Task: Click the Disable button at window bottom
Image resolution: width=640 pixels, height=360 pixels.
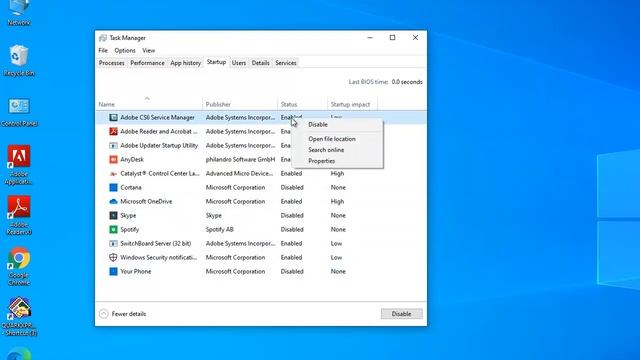Action: pyautogui.click(x=402, y=314)
